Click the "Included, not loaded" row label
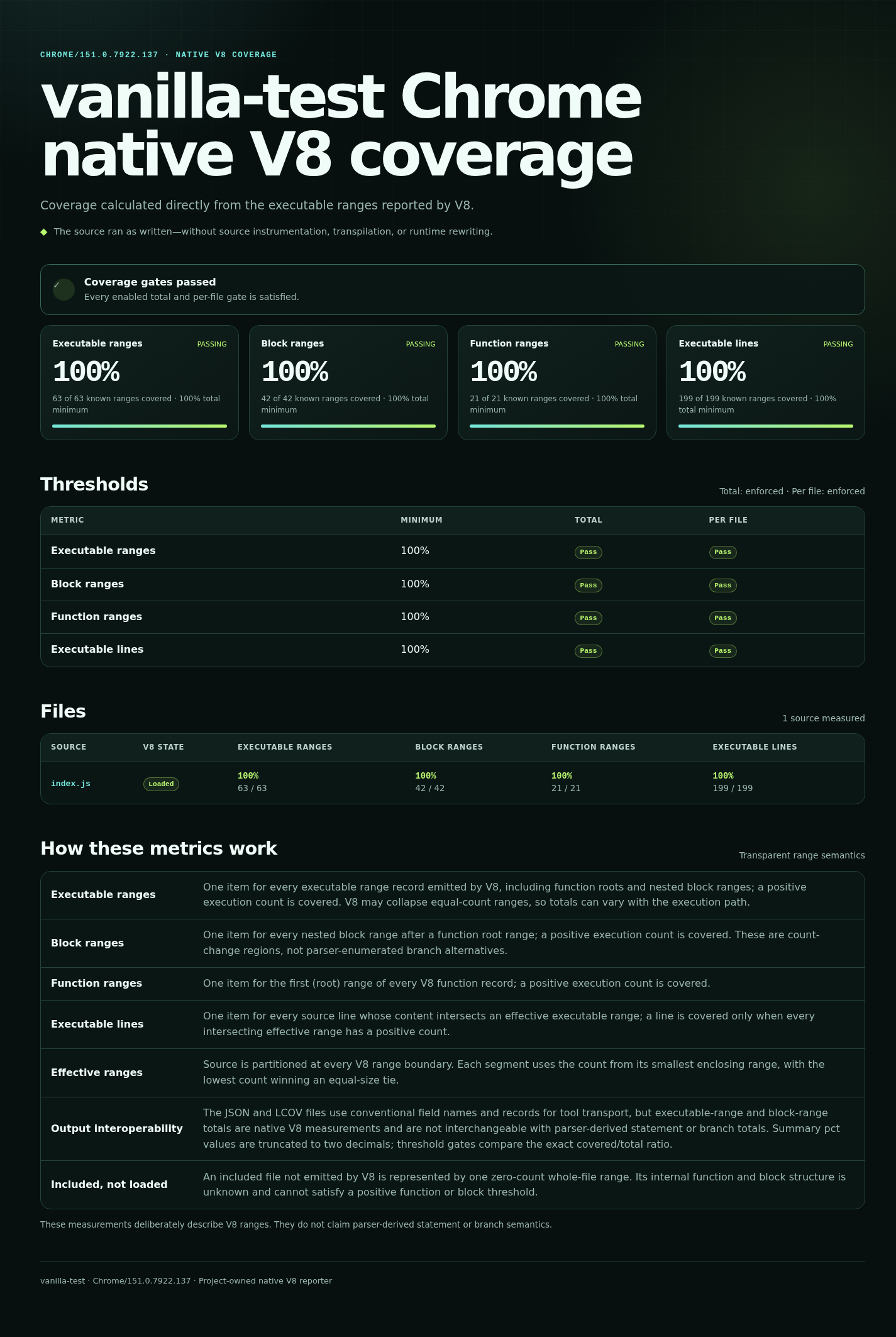This screenshot has width=896, height=1337. [x=109, y=1185]
